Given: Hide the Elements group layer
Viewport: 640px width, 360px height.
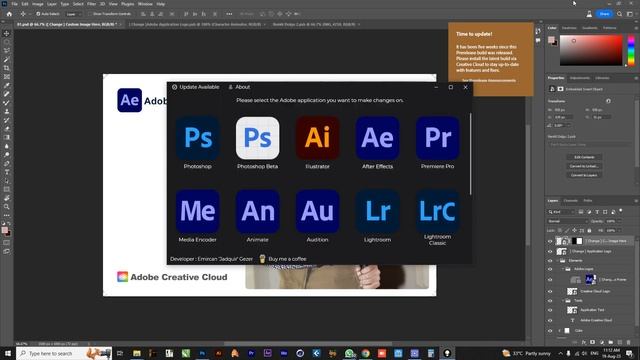Looking at the screenshot, I should pyautogui.click(x=550, y=260).
